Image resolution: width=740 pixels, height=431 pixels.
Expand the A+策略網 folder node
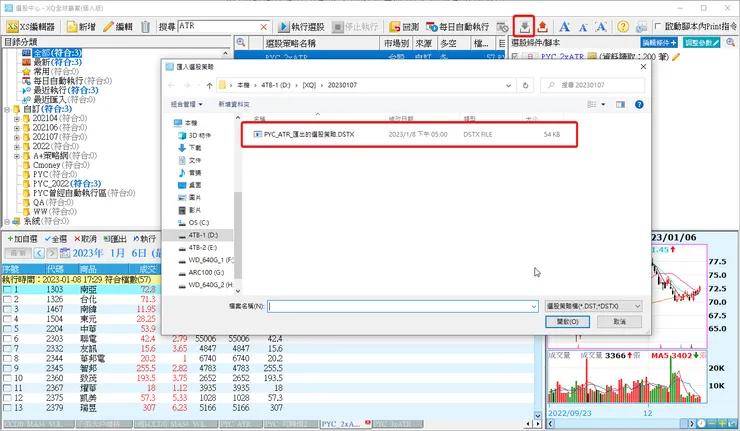pyautogui.click(x=17, y=156)
